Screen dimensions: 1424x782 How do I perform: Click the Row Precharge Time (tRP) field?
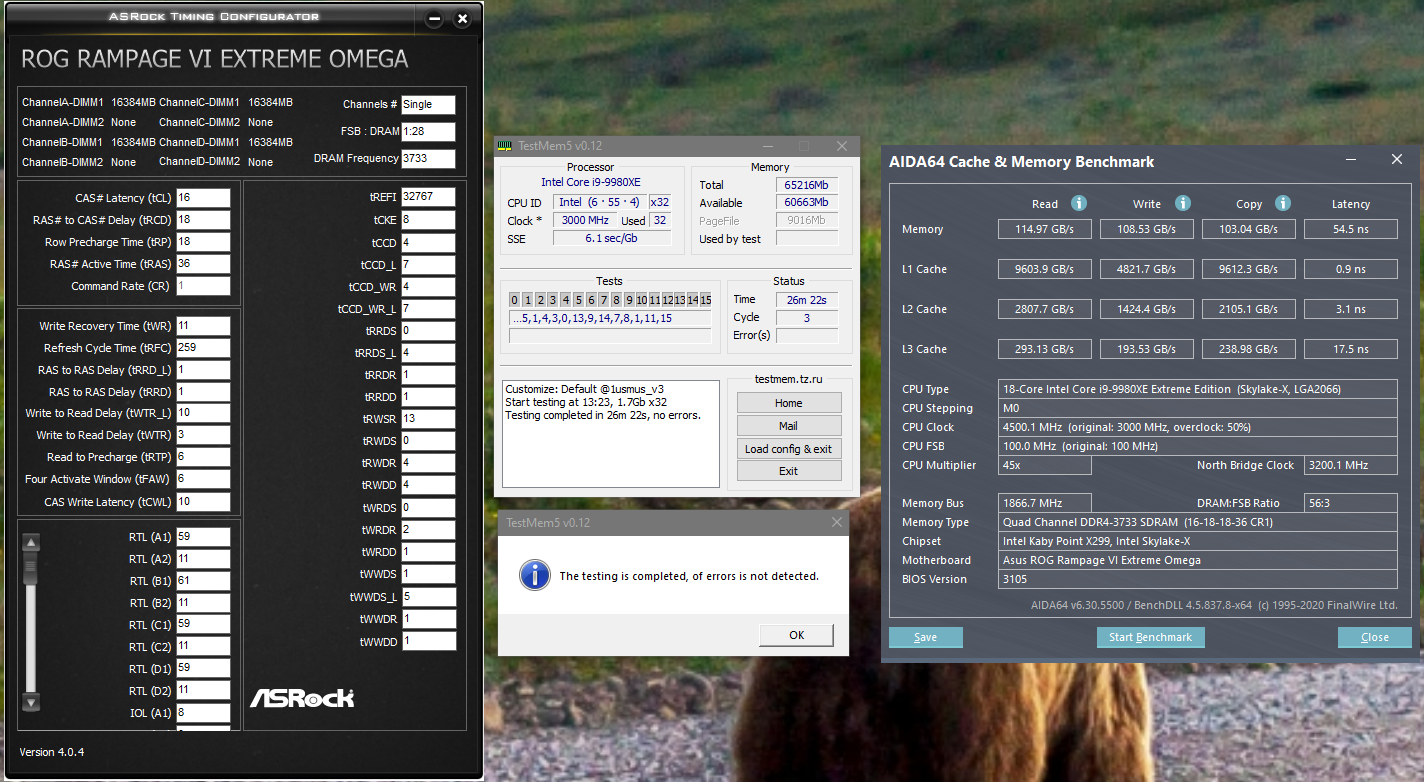tap(203, 242)
